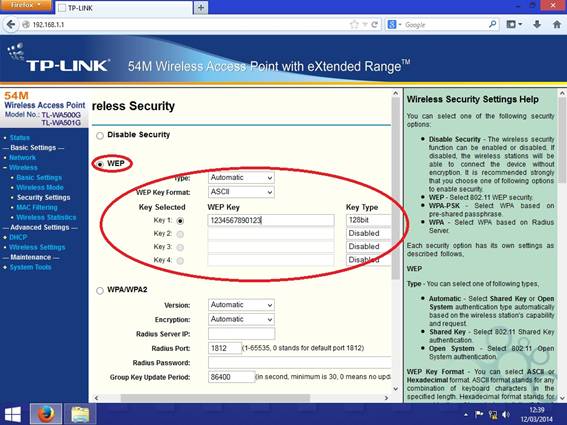Image resolution: width=567 pixels, height=425 pixels.
Task: Open the MAC Filtering sidebar link
Action: pos(37,208)
